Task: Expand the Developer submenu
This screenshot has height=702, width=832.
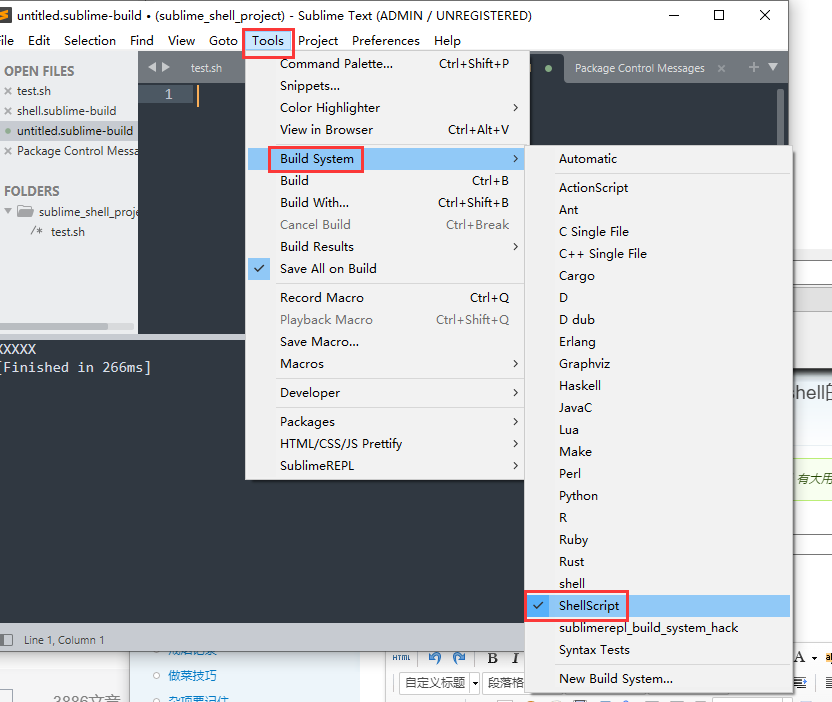Action: [386, 393]
